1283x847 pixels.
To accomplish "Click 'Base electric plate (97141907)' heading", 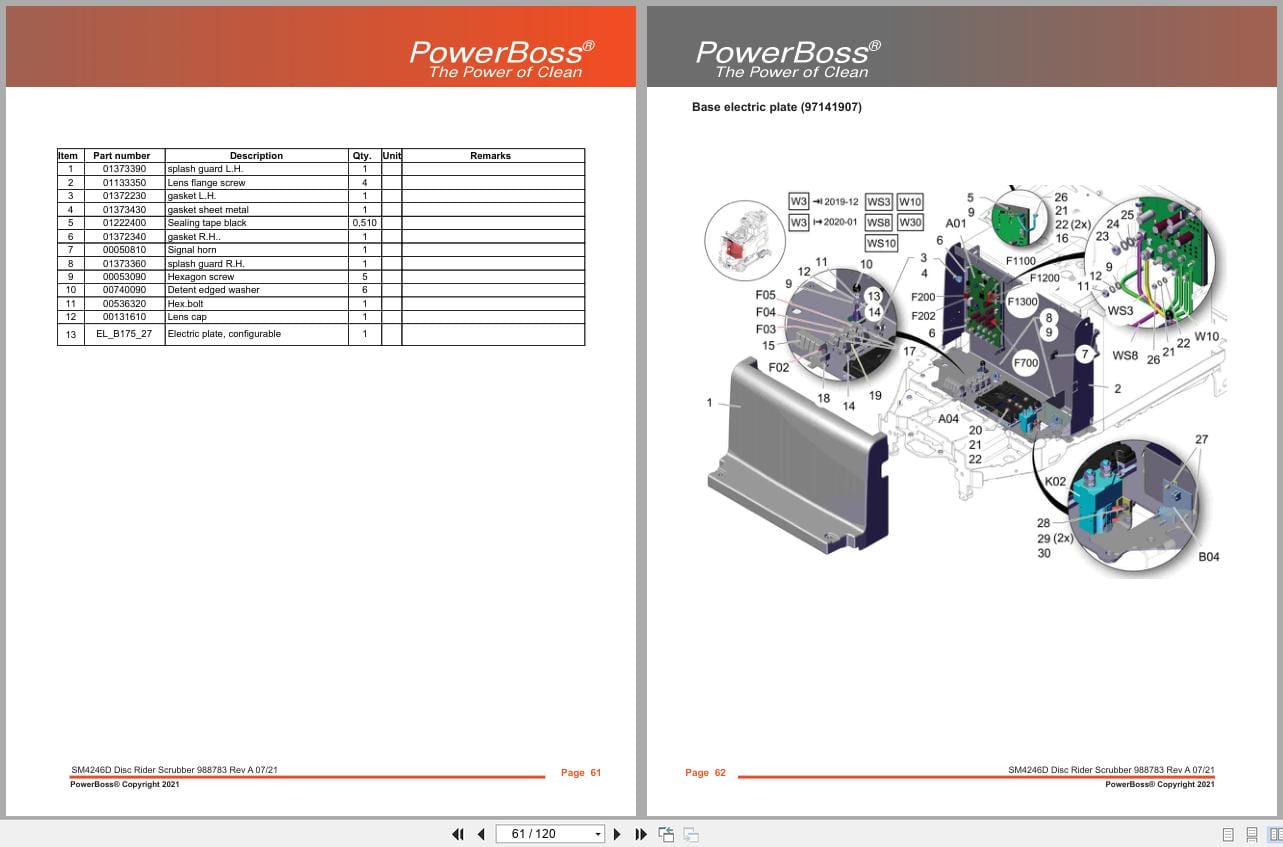I will pyautogui.click(x=776, y=107).
